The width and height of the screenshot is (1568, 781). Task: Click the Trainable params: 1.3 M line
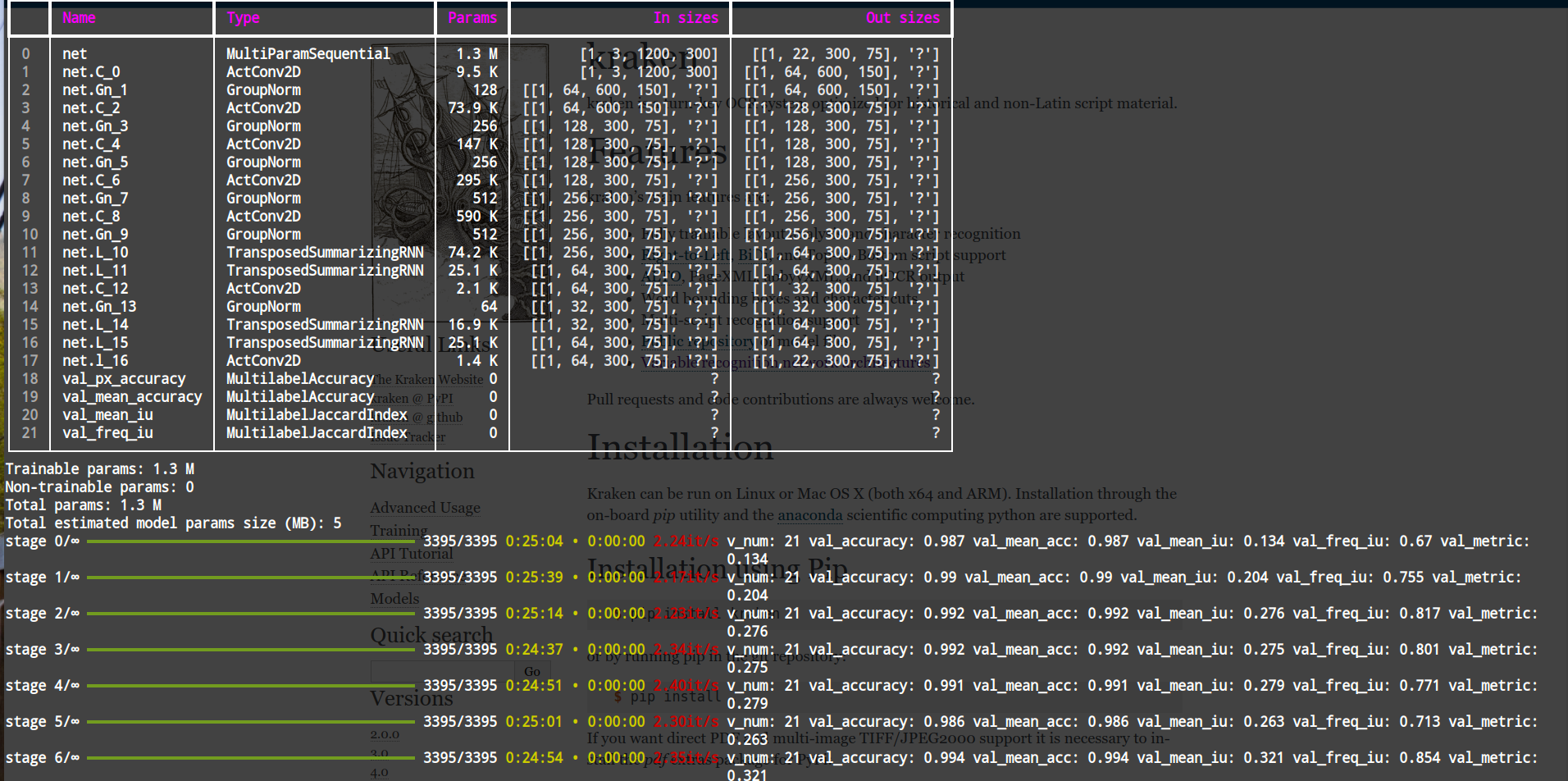pos(99,469)
